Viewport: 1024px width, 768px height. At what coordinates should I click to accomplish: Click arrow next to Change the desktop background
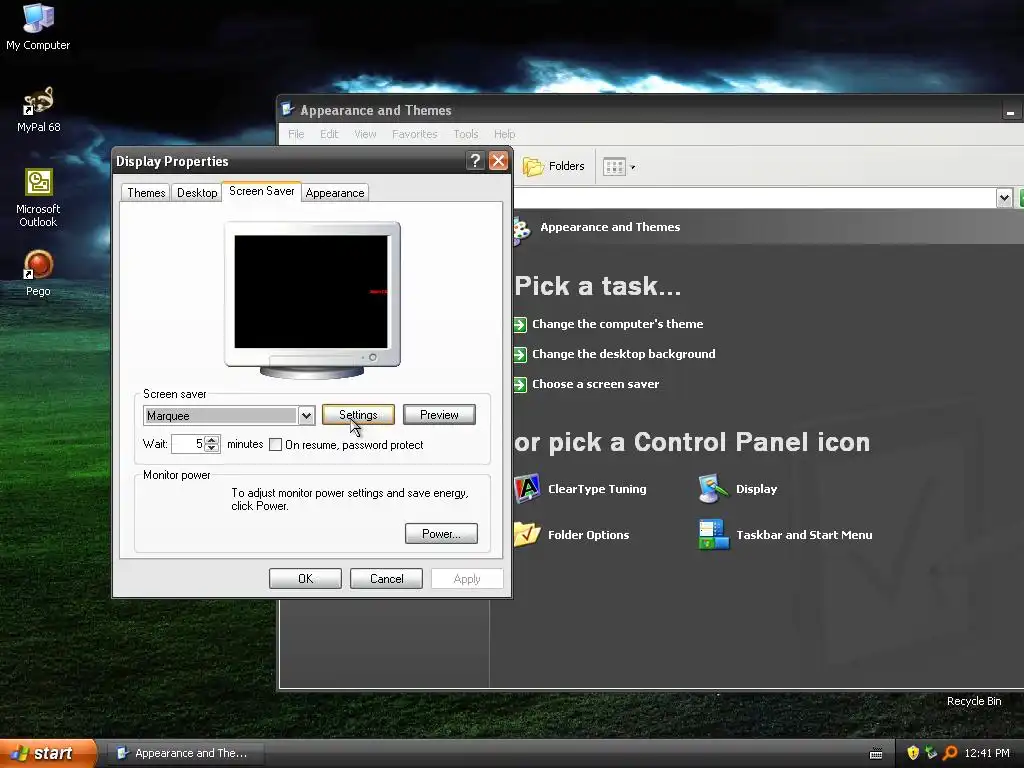(x=520, y=355)
